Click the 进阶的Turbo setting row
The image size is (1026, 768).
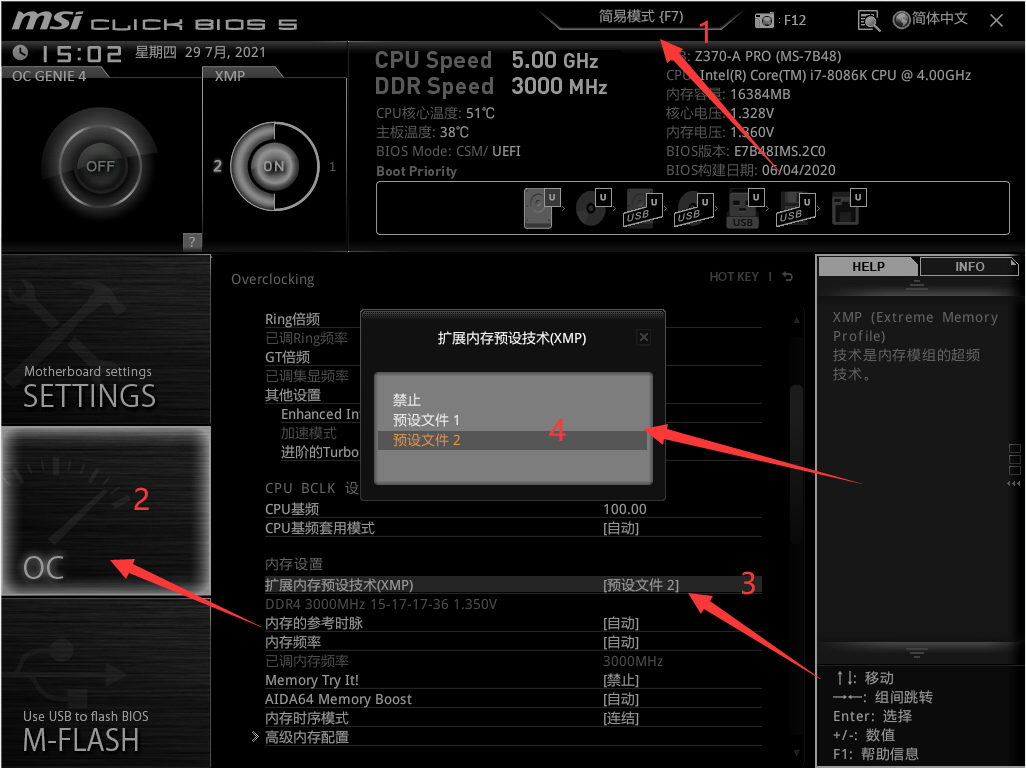[x=319, y=452]
